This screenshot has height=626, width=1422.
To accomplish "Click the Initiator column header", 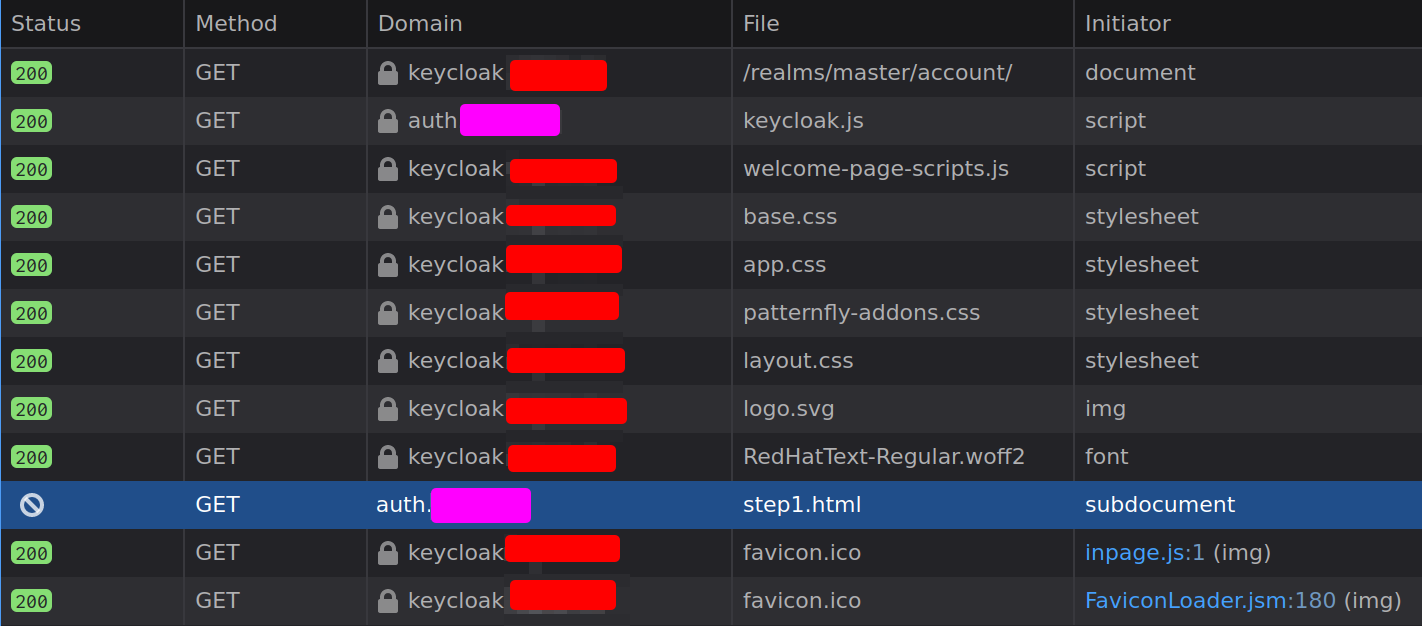I will [x=1127, y=23].
